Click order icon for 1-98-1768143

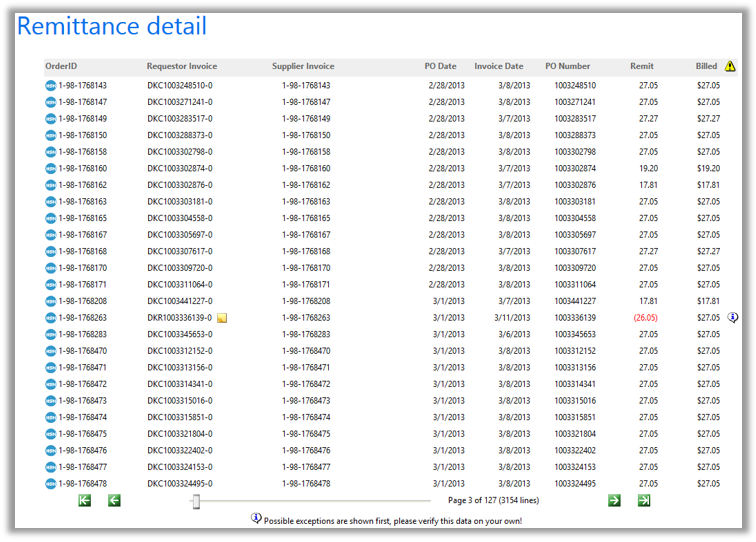(51, 86)
